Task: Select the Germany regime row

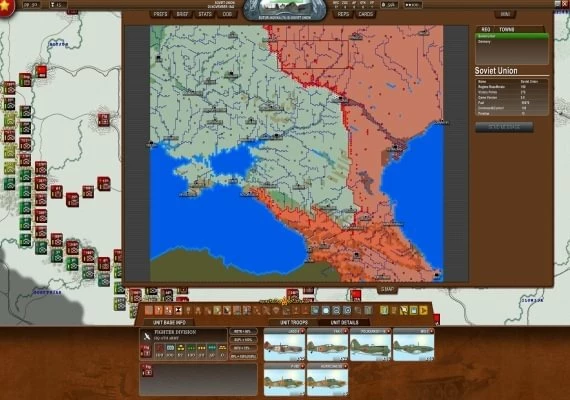Action: [x=512, y=42]
